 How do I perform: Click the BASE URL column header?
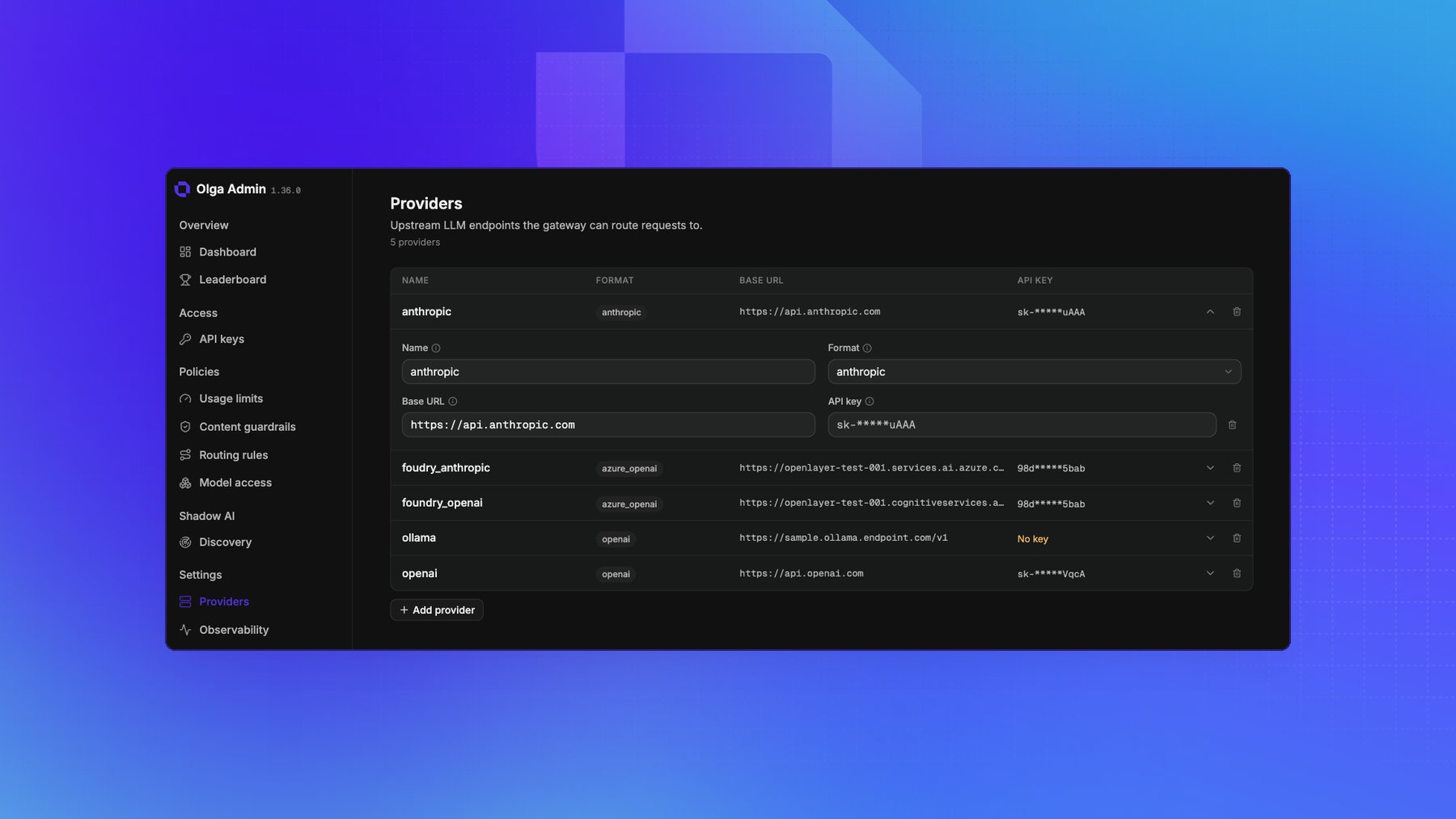pos(761,281)
